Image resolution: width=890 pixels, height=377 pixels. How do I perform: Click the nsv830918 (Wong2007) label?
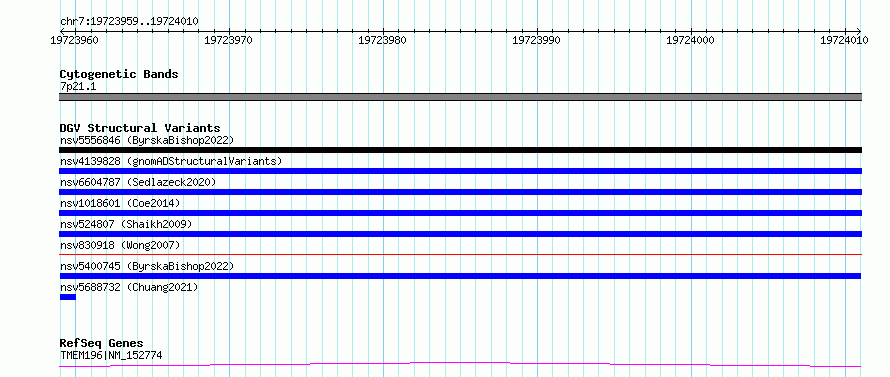tap(120, 245)
